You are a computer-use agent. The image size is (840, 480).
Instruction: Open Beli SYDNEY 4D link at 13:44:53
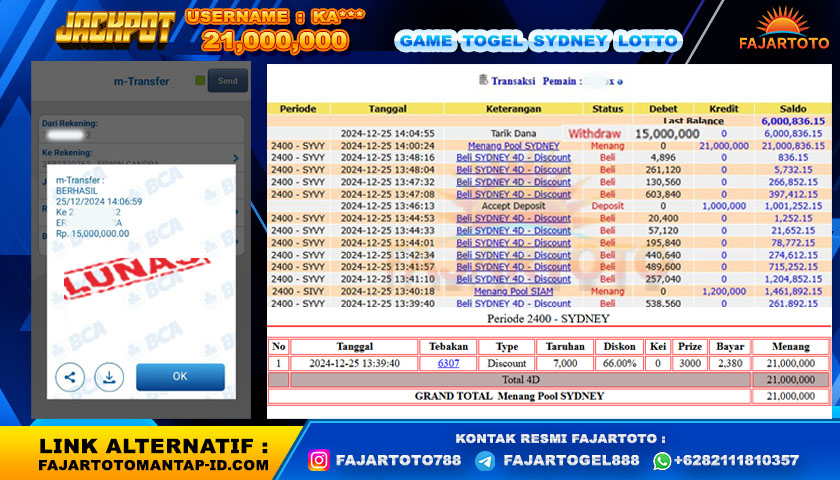[513, 218]
